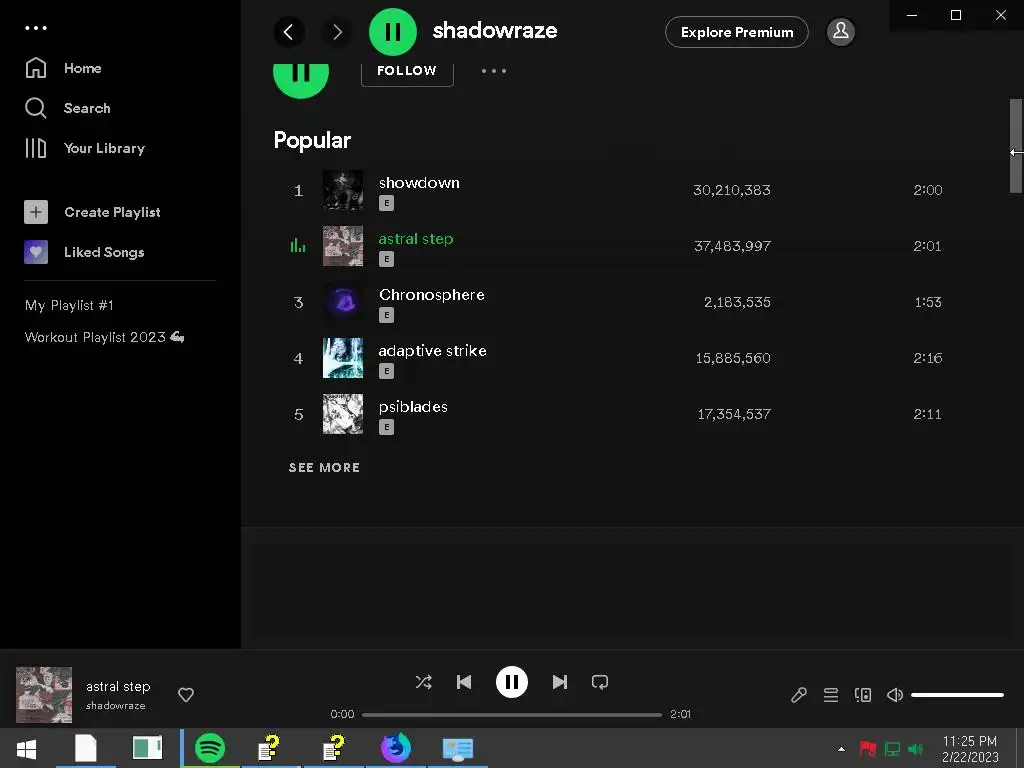Toggle shuffle playback
The height and width of the screenshot is (768, 1024).
pyautogui.click(x=423, y=682)
